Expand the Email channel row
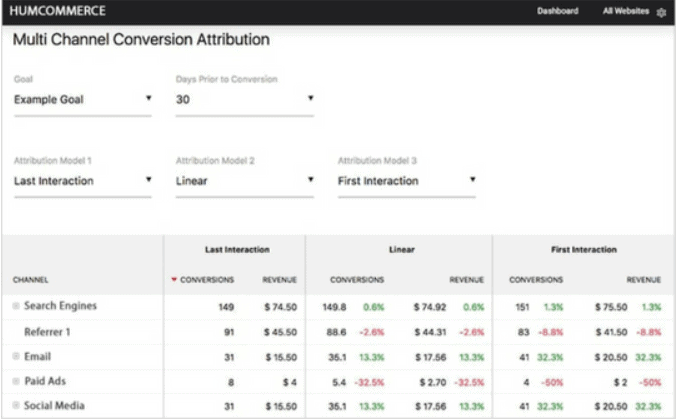The image size is (676, 420). coord(16,356)
